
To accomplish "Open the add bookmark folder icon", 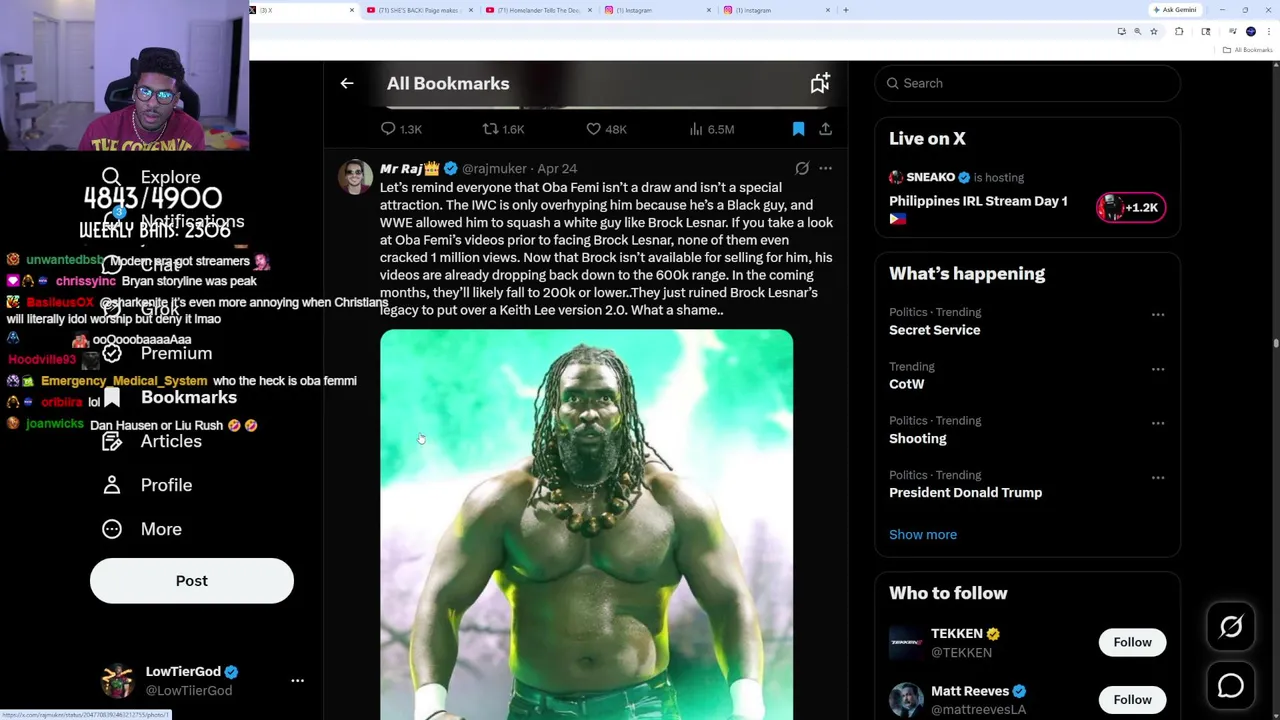I will tap(820, 84).
